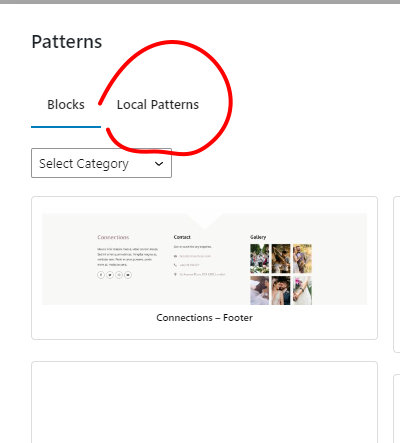Viewport: 400px width, 443px height.
Task: Click the Patterns page heading
Action: (x=67, y=42)
